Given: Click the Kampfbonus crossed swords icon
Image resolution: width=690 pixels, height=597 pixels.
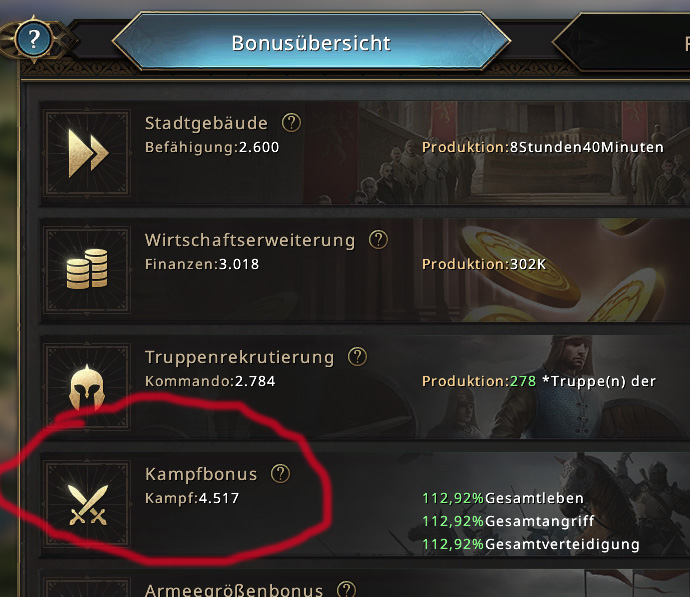Looking at the screenshot, I should pos(87,504).
